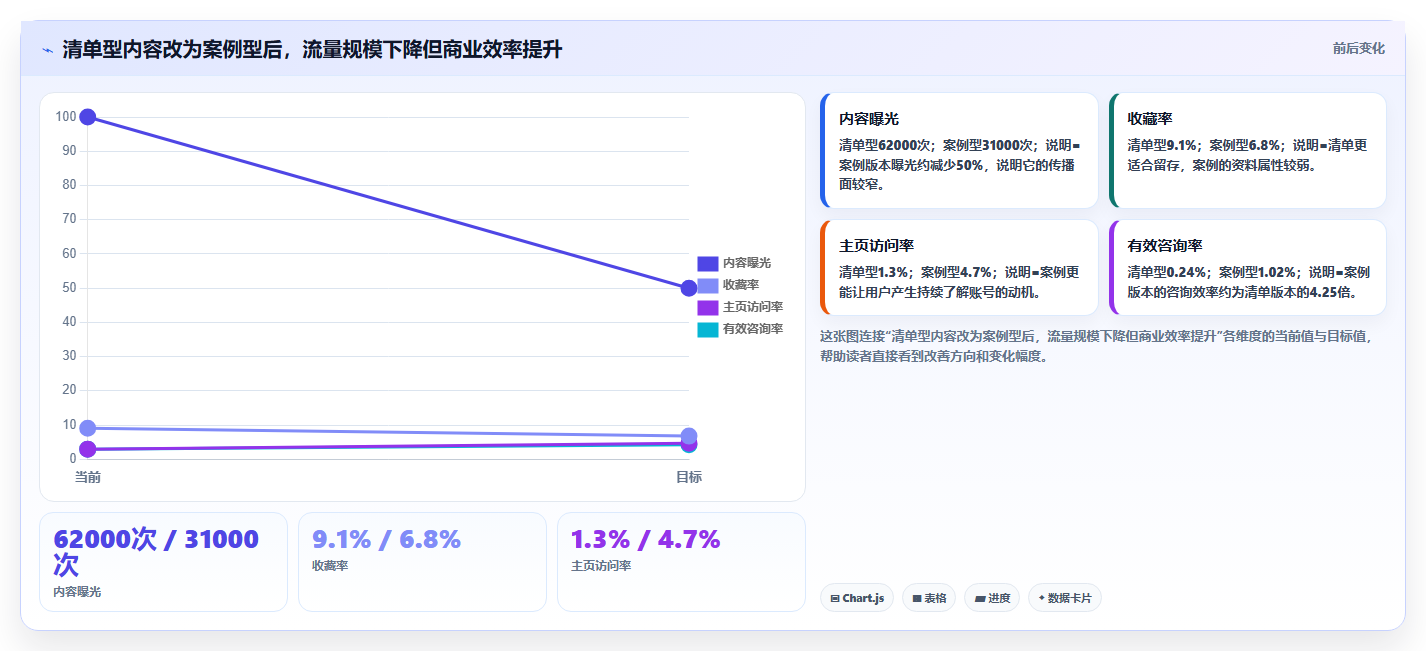The image size is (1426, 651).
Task: Click the chart description paragraph starting 这张图连接
Action: coord(1102,346)
